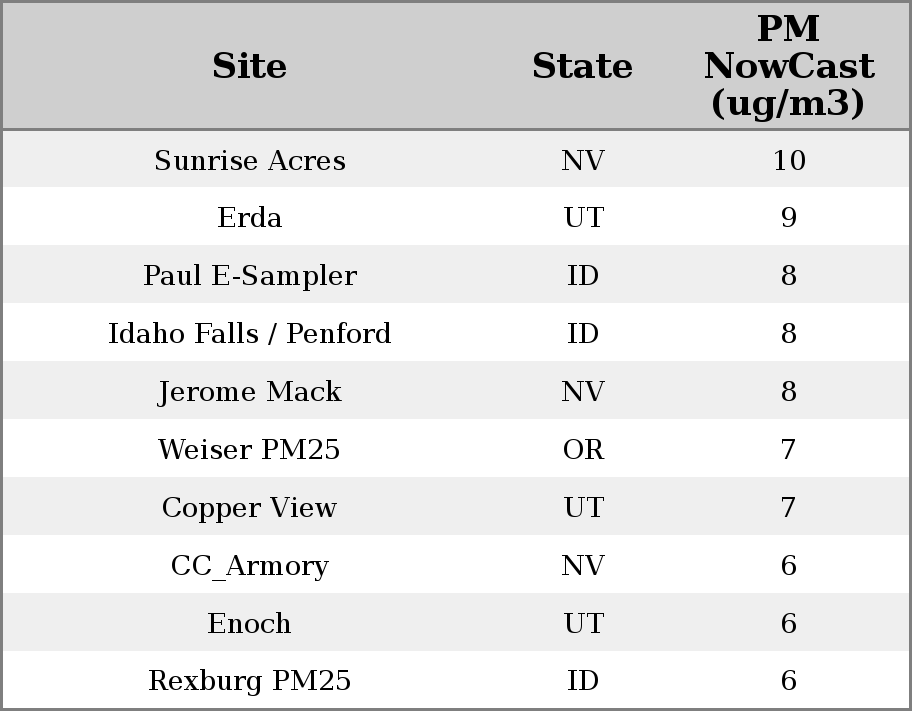Click the State column header
Screen dimensions: 912x711
click(582, 66)
